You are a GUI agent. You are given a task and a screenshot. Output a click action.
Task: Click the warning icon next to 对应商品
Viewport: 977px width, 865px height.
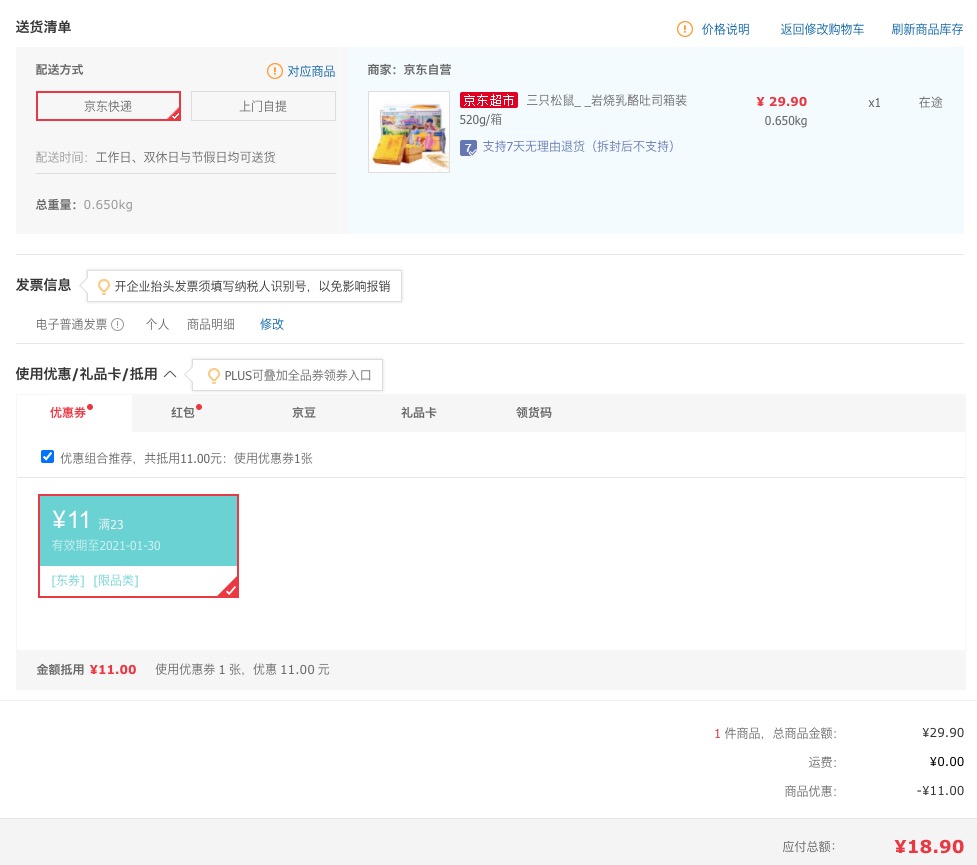(274, 71)
